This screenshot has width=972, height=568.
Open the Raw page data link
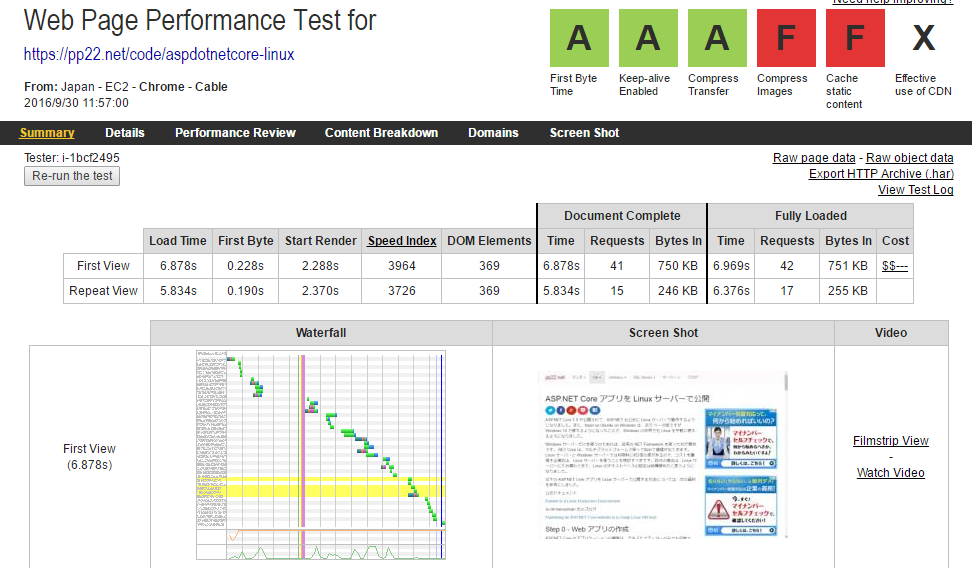pyautogui.click(x=814, y=158)
